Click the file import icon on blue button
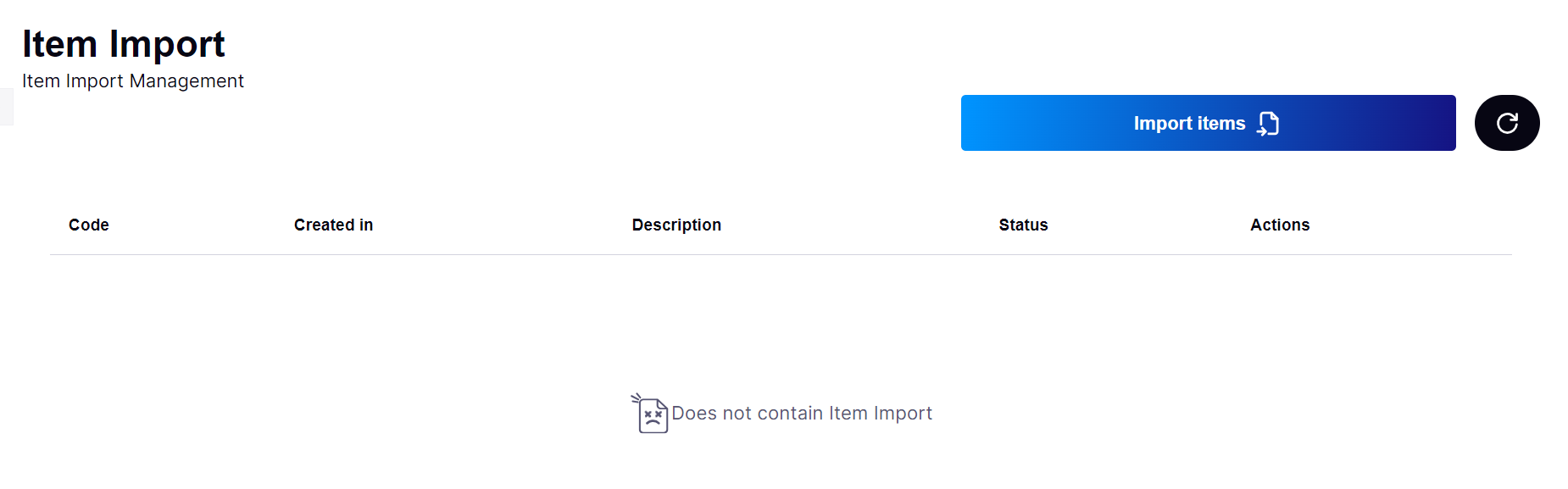 [1268, 124]
